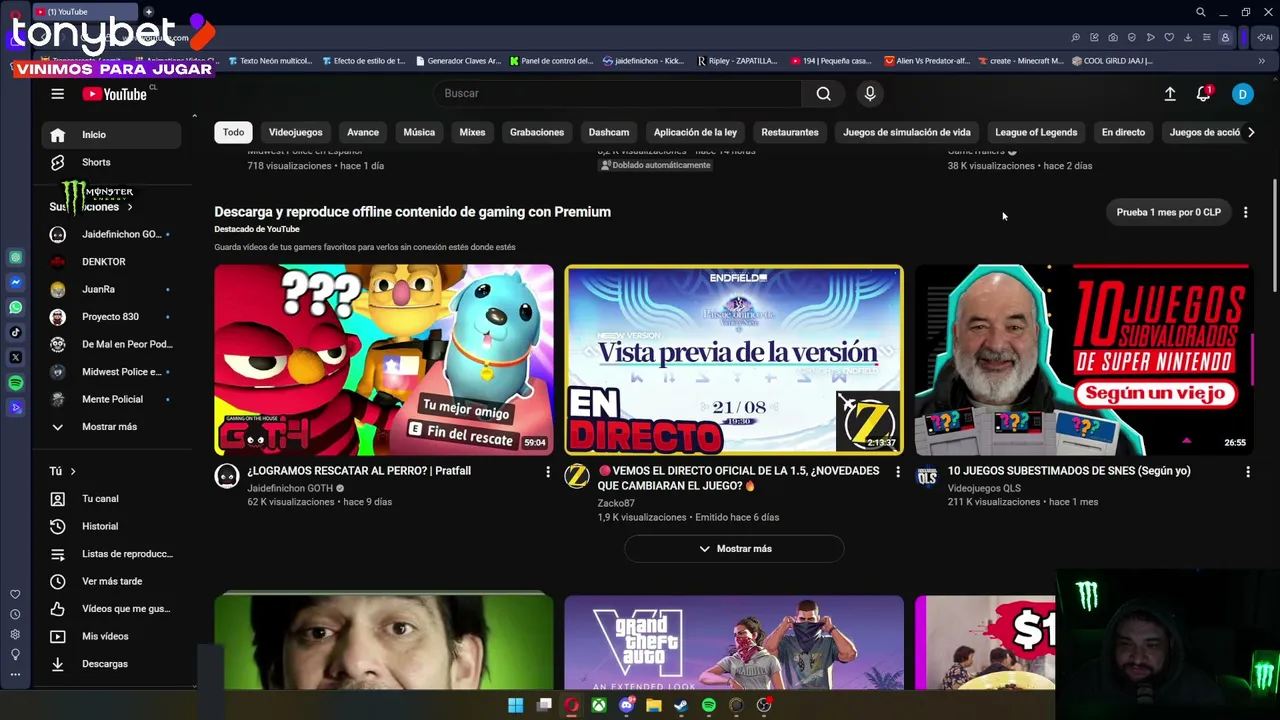Select the En directo filter chip
Screen dimensions: 1280x720
(x=1123, y=132)
